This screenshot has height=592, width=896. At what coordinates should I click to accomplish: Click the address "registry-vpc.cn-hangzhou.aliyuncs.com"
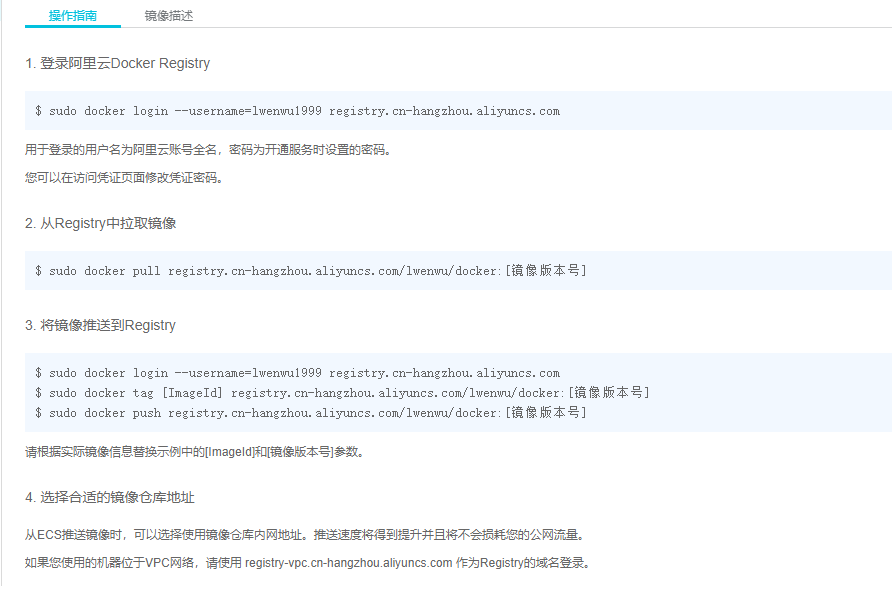click(349, 563)
